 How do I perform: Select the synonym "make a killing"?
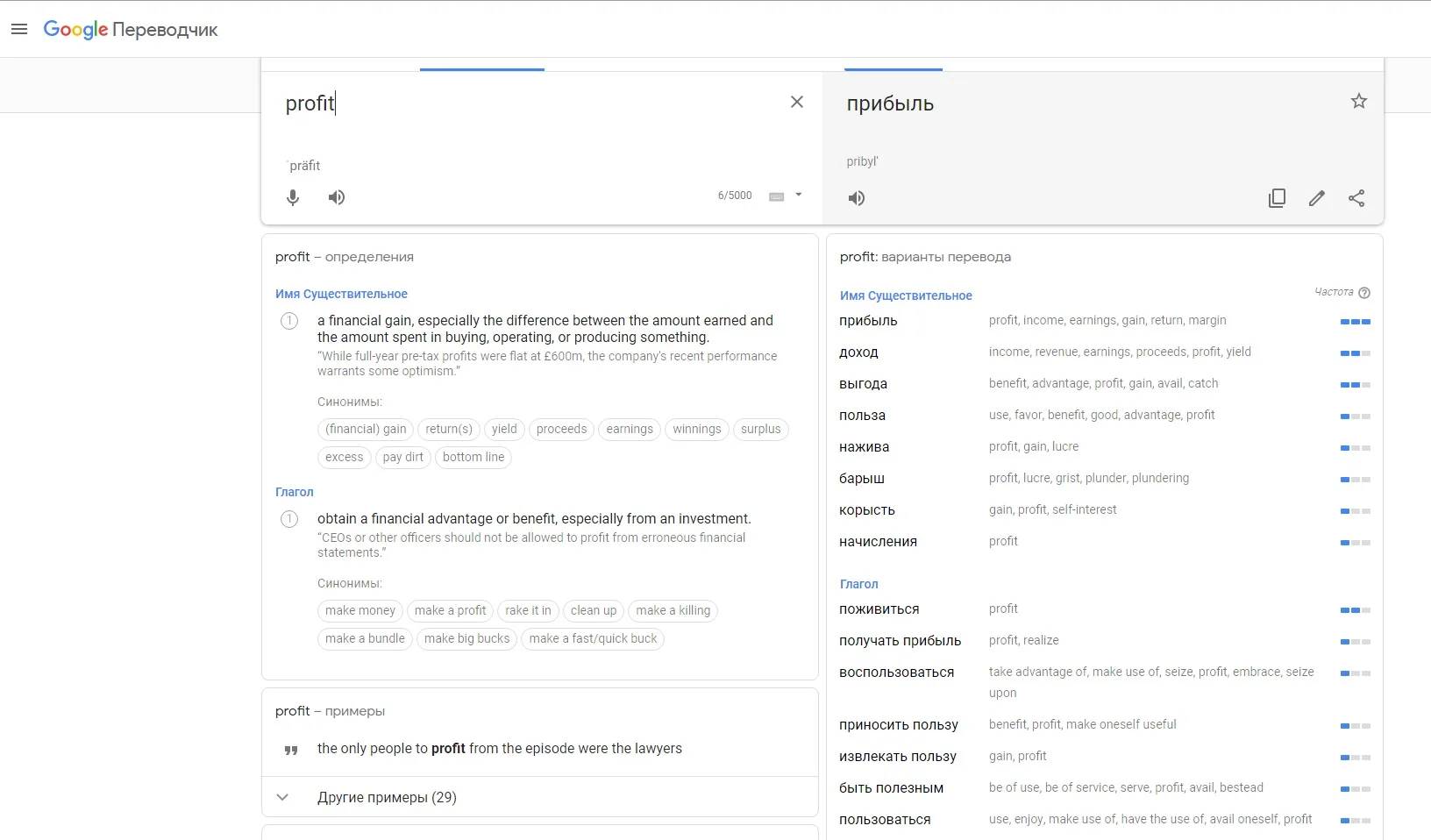pyautogui.click(x=672, y=610)
